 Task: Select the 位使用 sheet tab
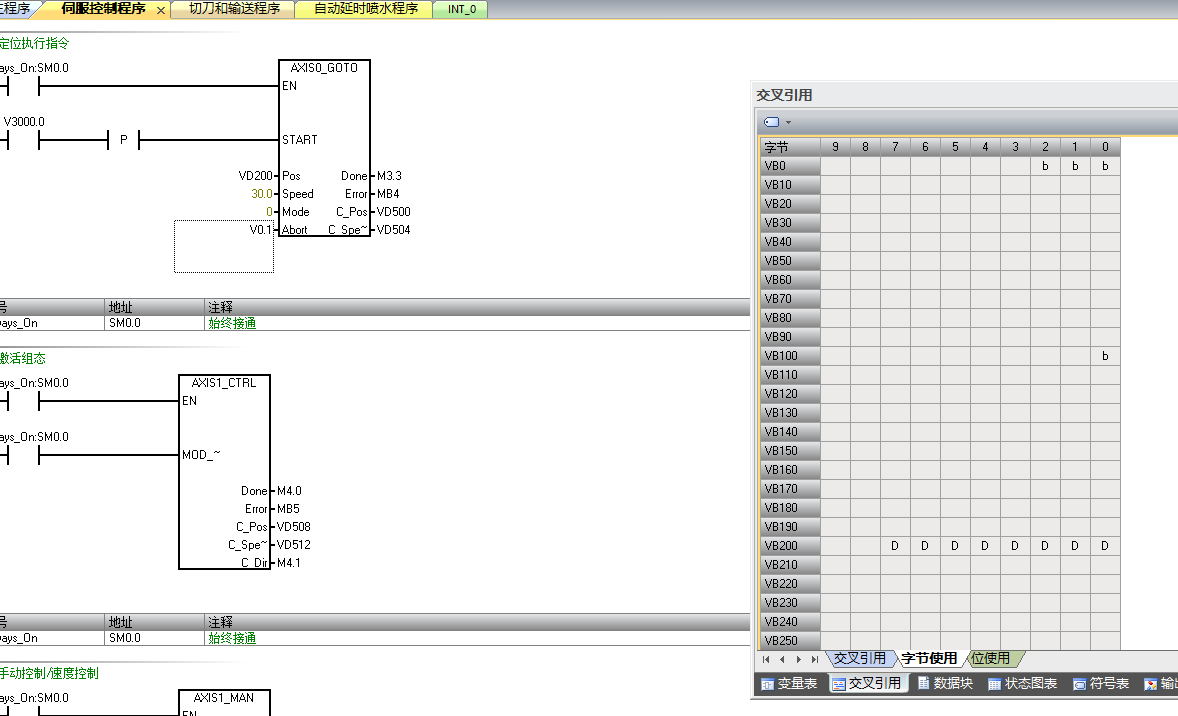[x=991, y=658]
